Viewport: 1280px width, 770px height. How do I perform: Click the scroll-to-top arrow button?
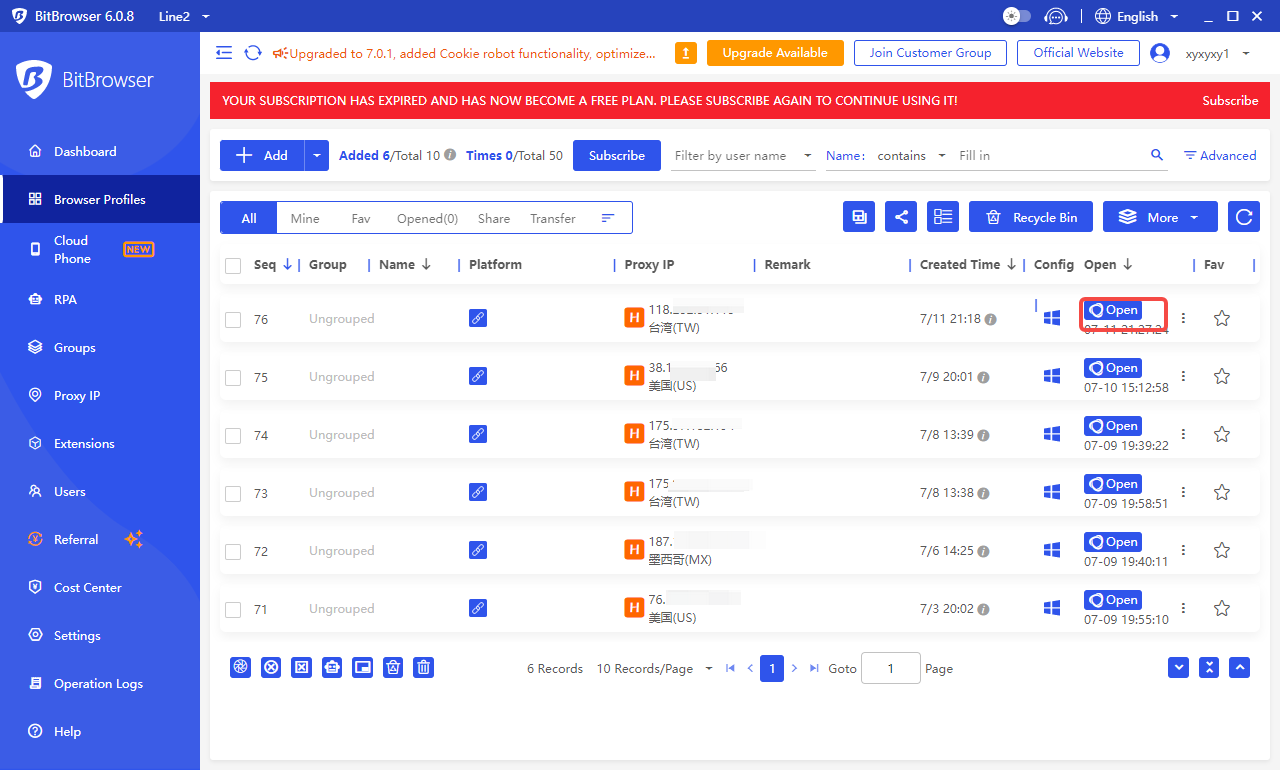1240,667
